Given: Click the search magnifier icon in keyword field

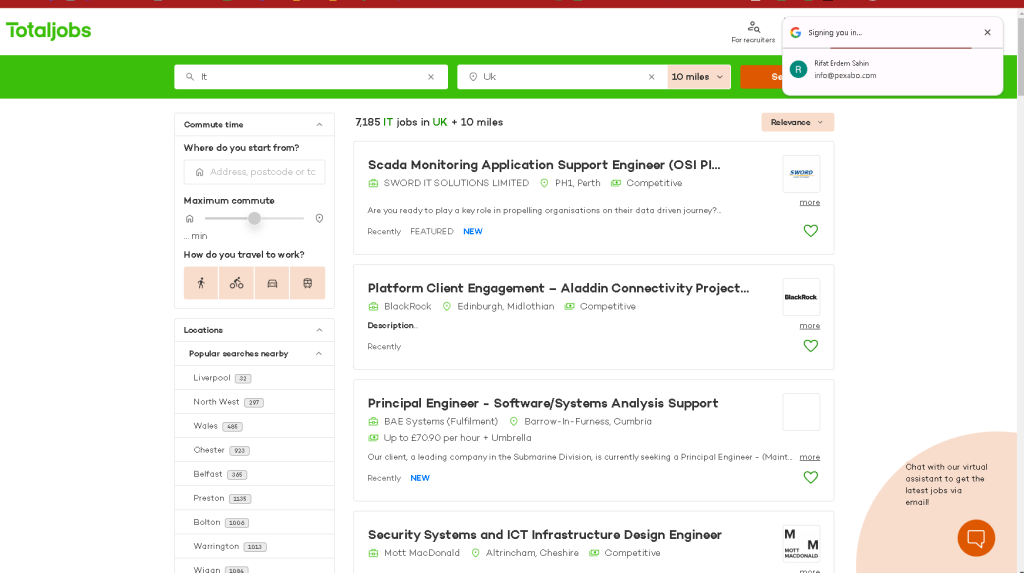Looking at the screenshot, I should (190, 77).
